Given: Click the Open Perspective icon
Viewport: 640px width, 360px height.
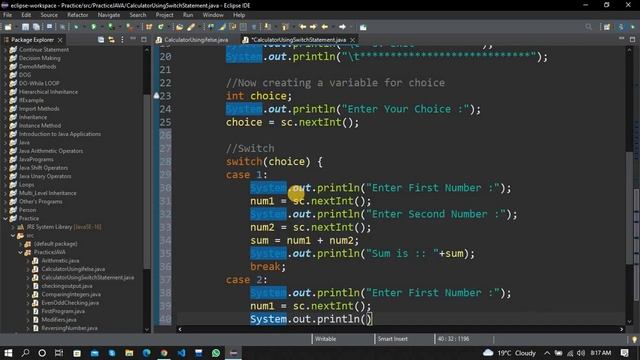Looking at the screenshot, I should click(607, 27).
